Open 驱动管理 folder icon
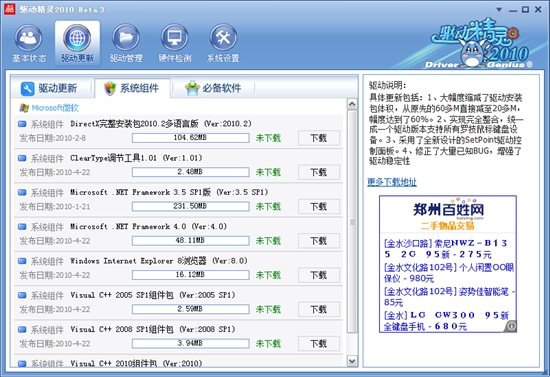 tap(126, 38)
